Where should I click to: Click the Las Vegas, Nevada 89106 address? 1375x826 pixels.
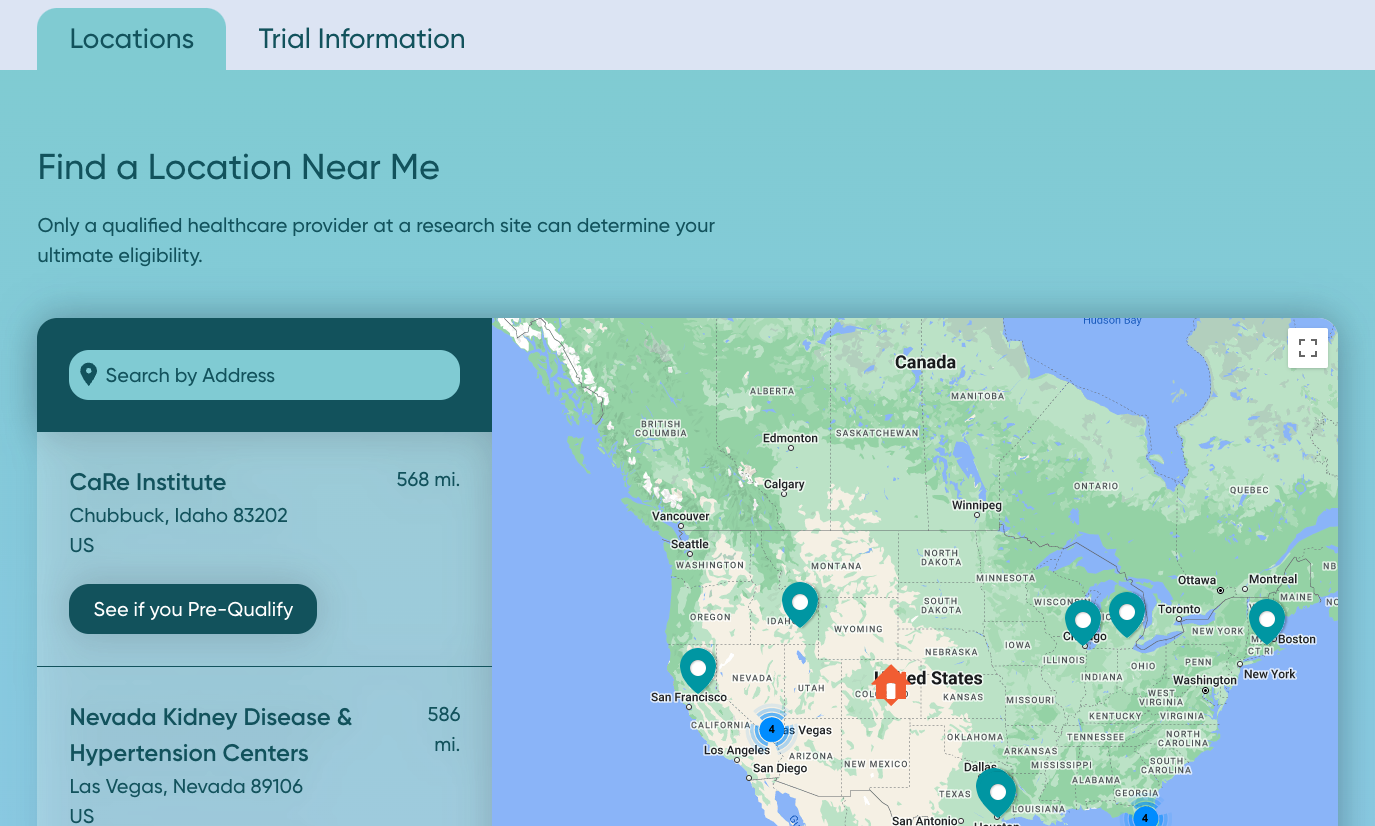[186, 787]
